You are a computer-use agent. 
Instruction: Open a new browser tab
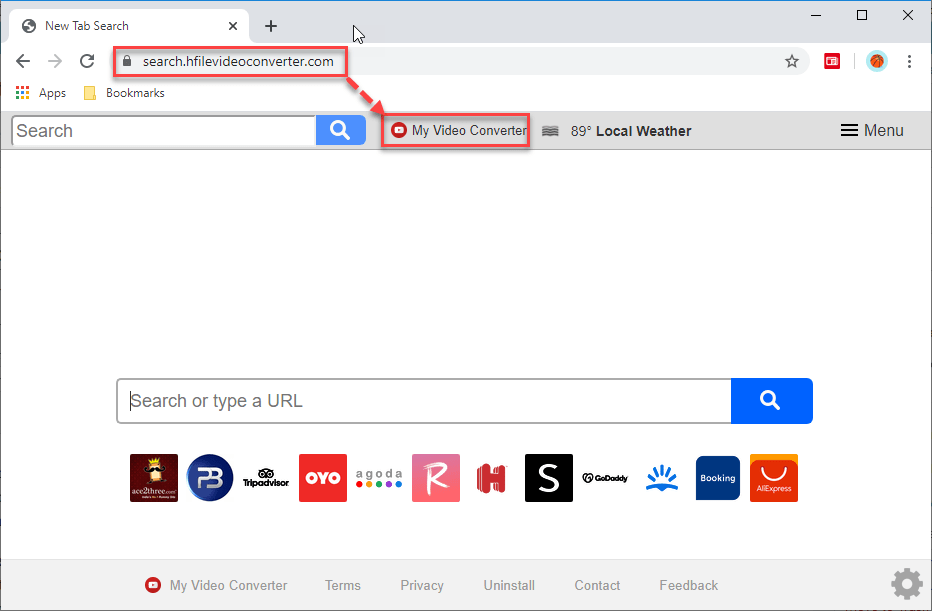tap(271, 26)
